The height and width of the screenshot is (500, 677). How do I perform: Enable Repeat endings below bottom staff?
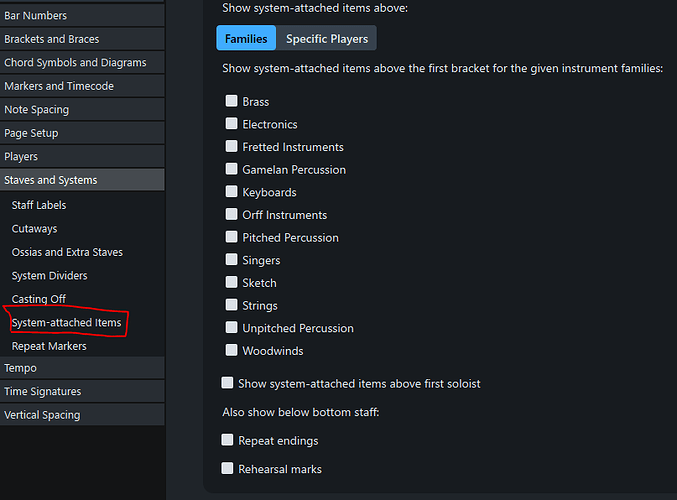(228, 440)
